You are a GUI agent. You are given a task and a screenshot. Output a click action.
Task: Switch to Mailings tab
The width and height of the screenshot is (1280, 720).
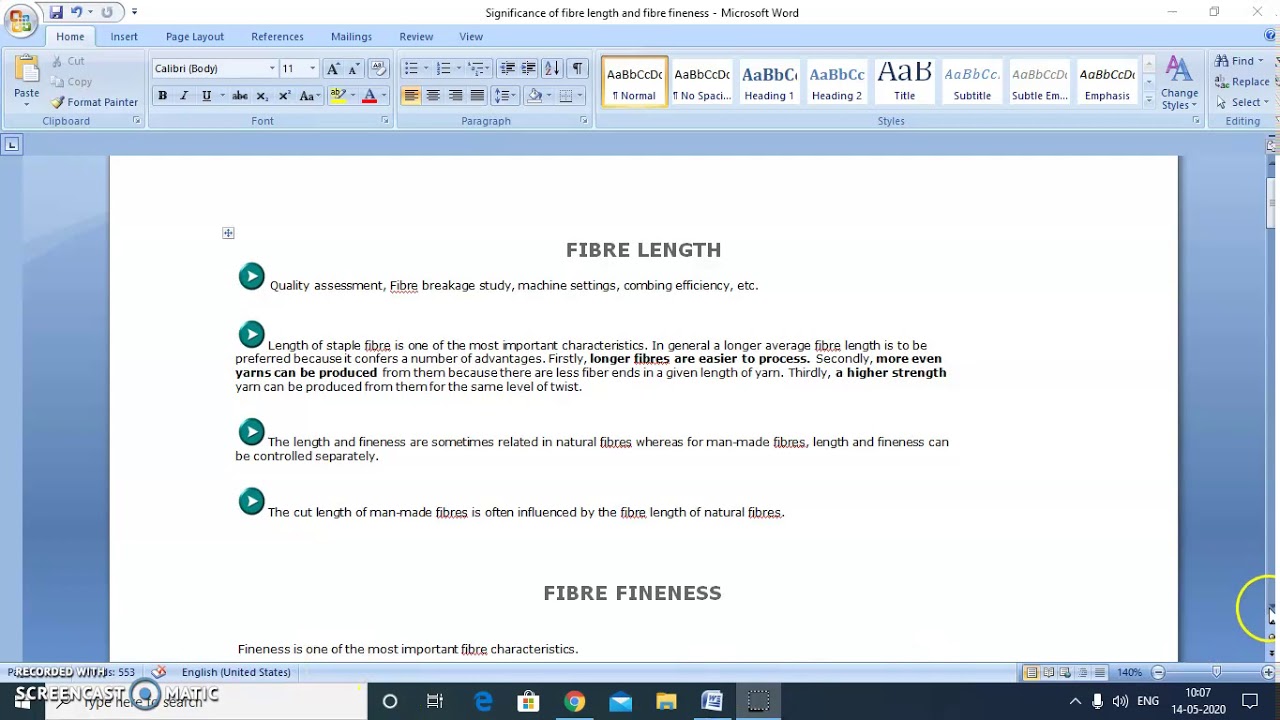(x=351, y=36)
